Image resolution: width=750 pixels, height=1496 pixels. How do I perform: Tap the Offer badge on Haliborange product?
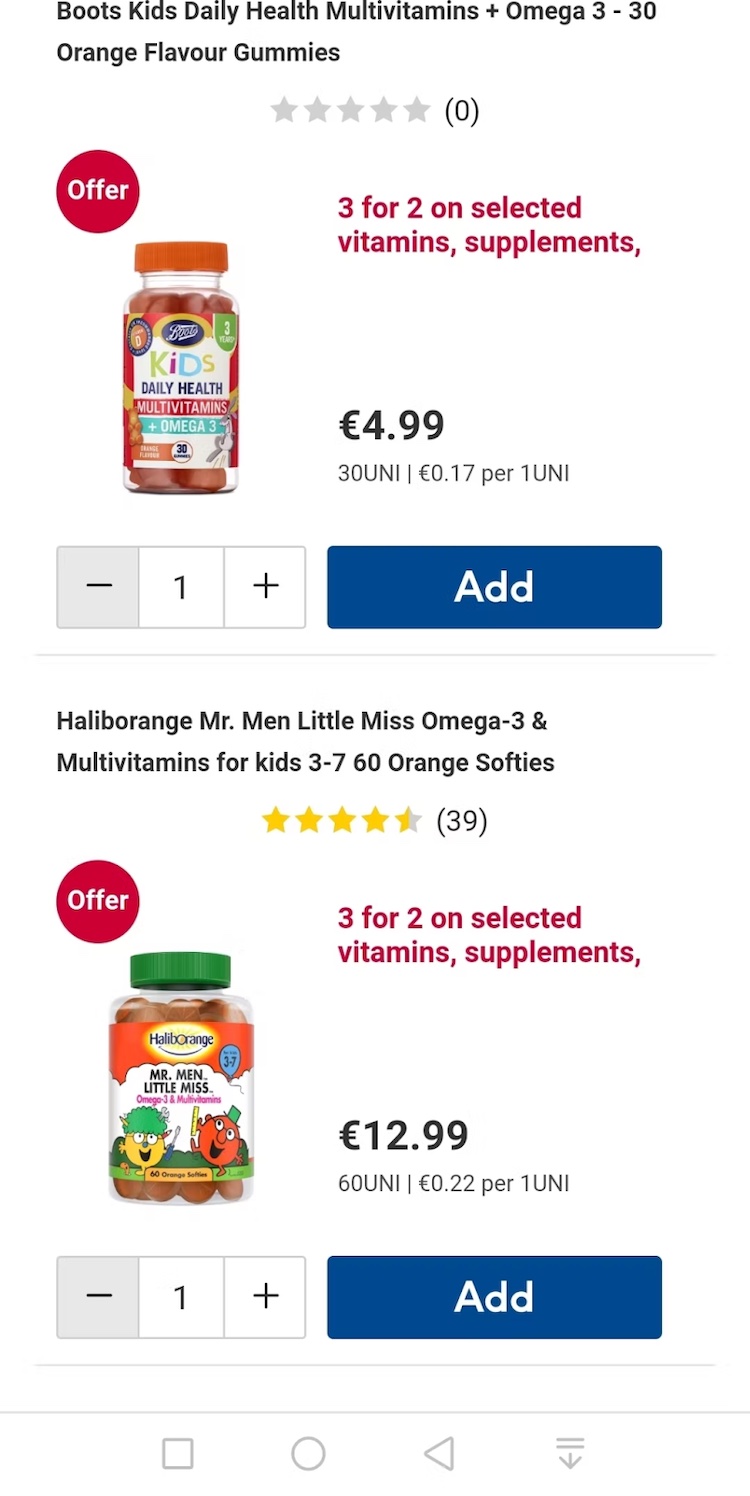click(x=98, y=901)
